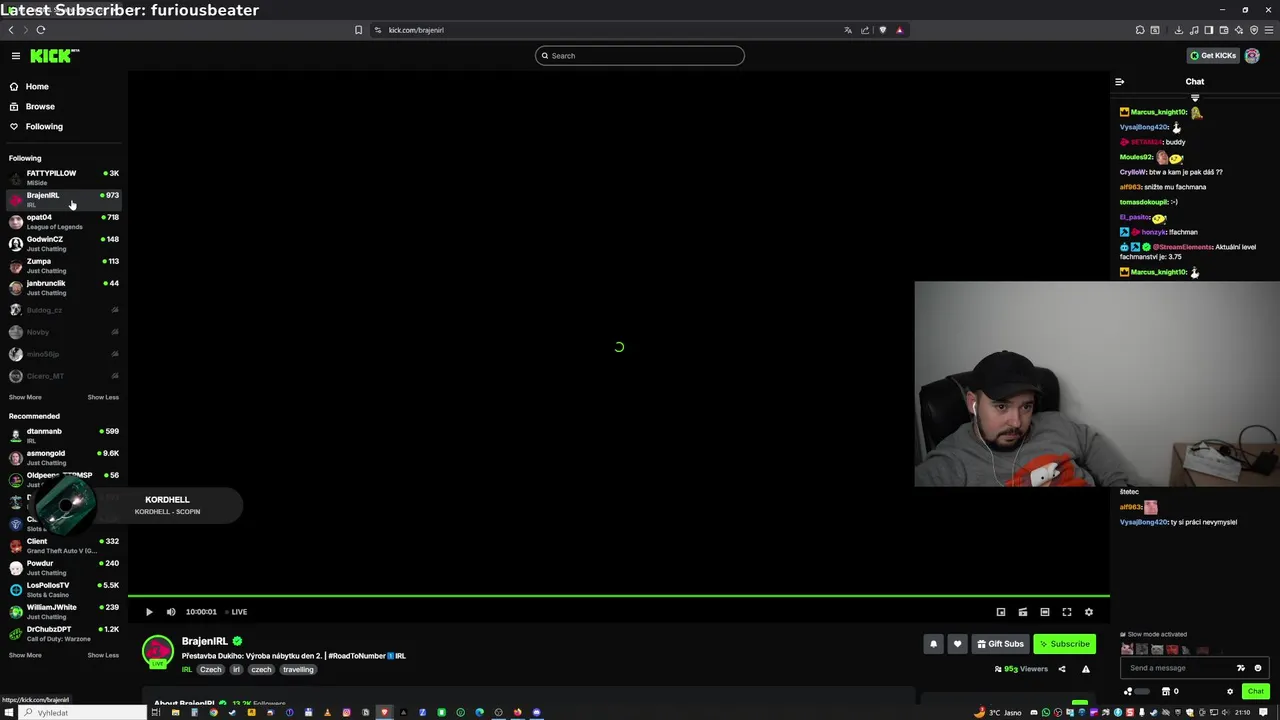The width and height of the screenshot is (1280, 720).
Task: Open BrajenIRL channel in Following list
Action: (x=64, y=200)
